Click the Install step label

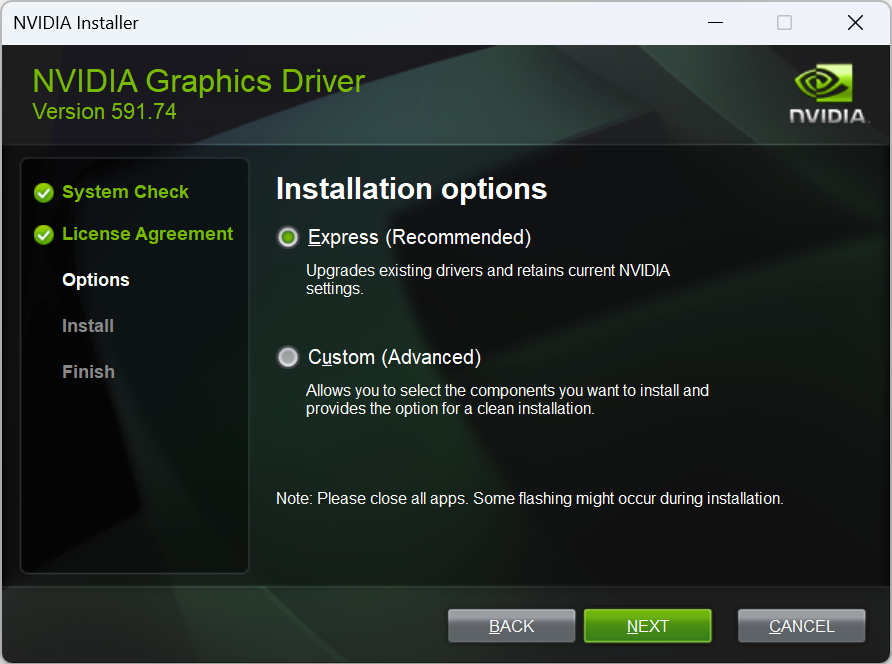(x=87, y=325)
